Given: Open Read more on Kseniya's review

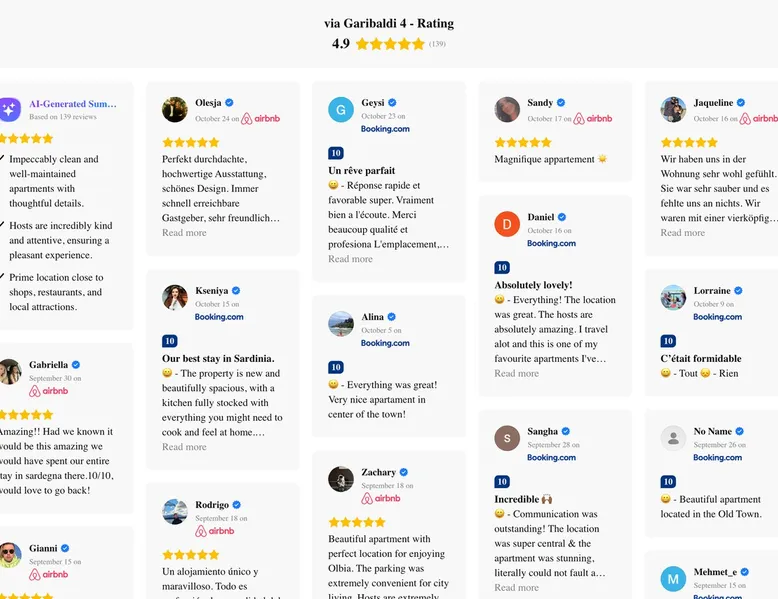Looking at the screenshot, I should pyautogui.click(x=184, y=447).
